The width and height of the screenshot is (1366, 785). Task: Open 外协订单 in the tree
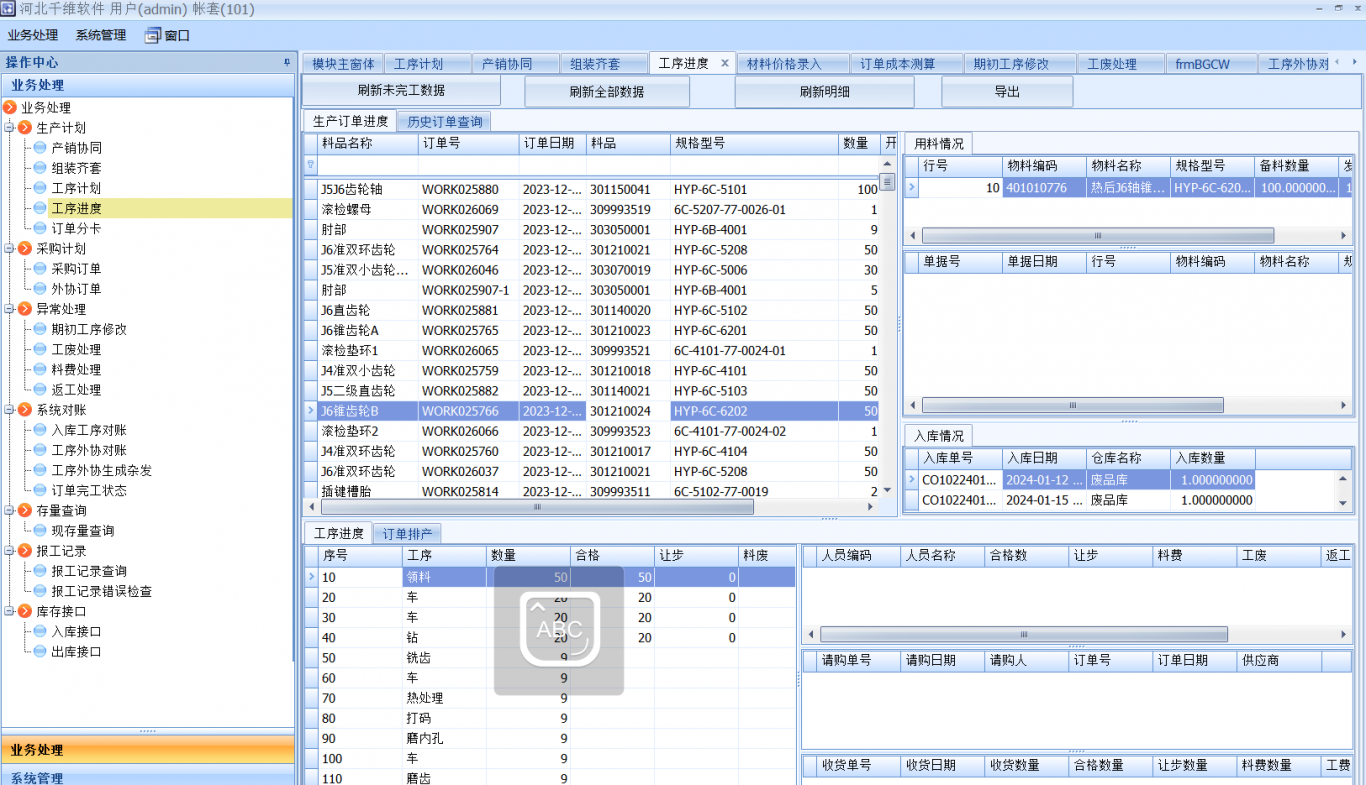76,289
